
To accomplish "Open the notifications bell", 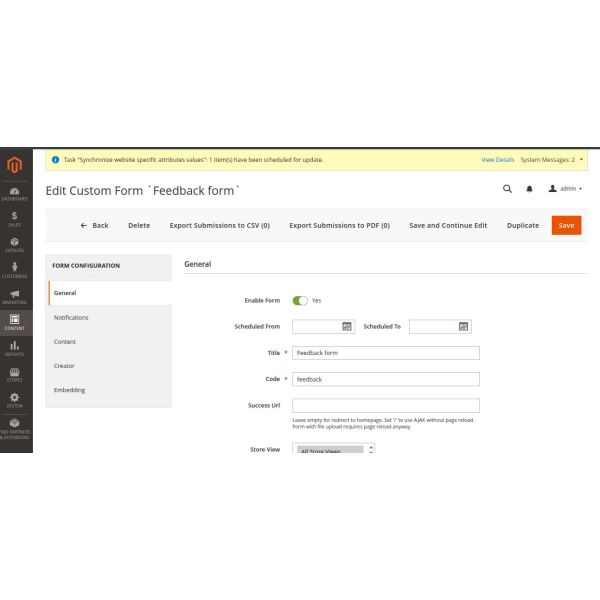I will 530,188.
